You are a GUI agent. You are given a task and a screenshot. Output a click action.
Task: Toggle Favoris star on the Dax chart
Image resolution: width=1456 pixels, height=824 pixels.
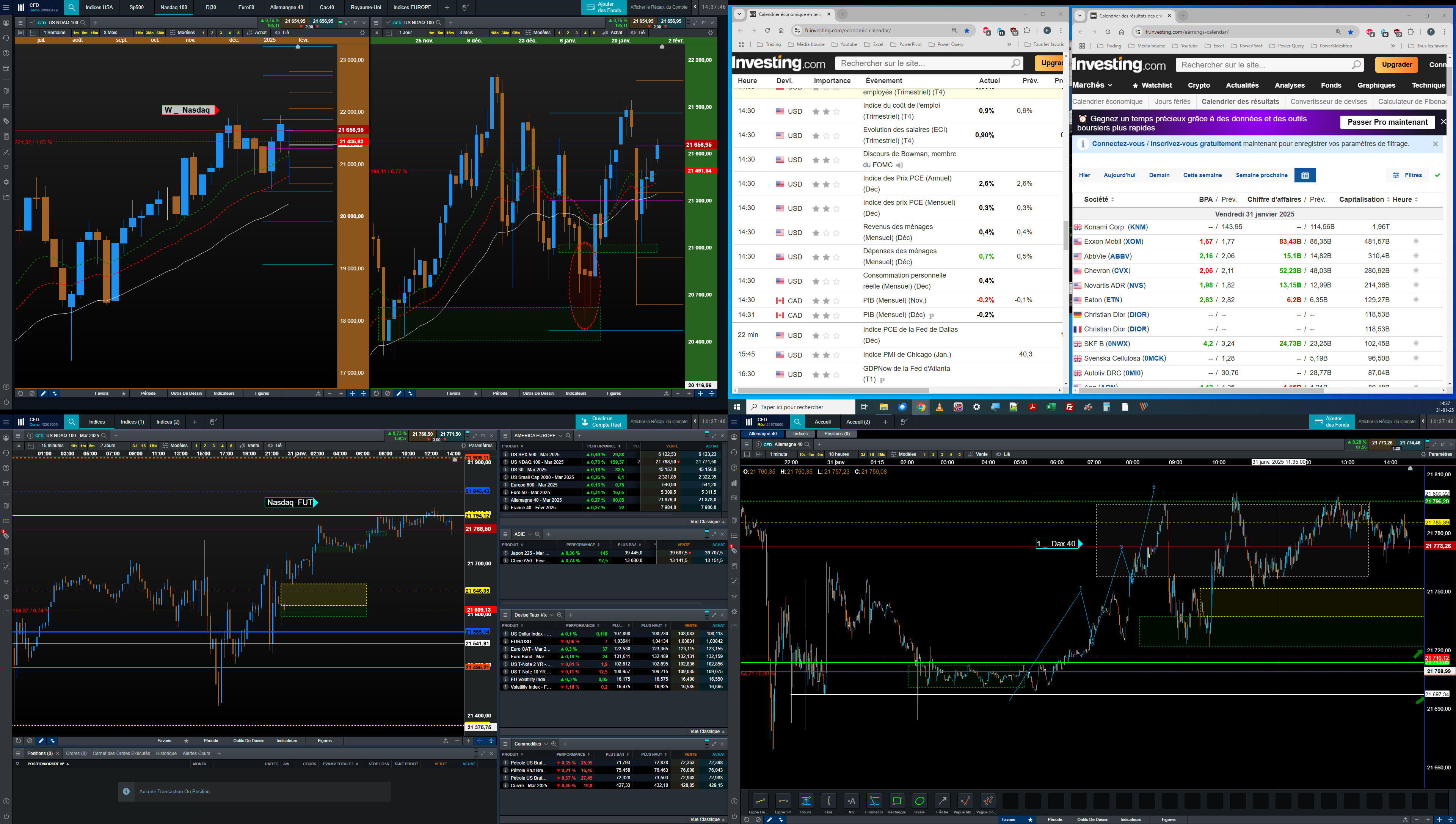coord(1030,819)
